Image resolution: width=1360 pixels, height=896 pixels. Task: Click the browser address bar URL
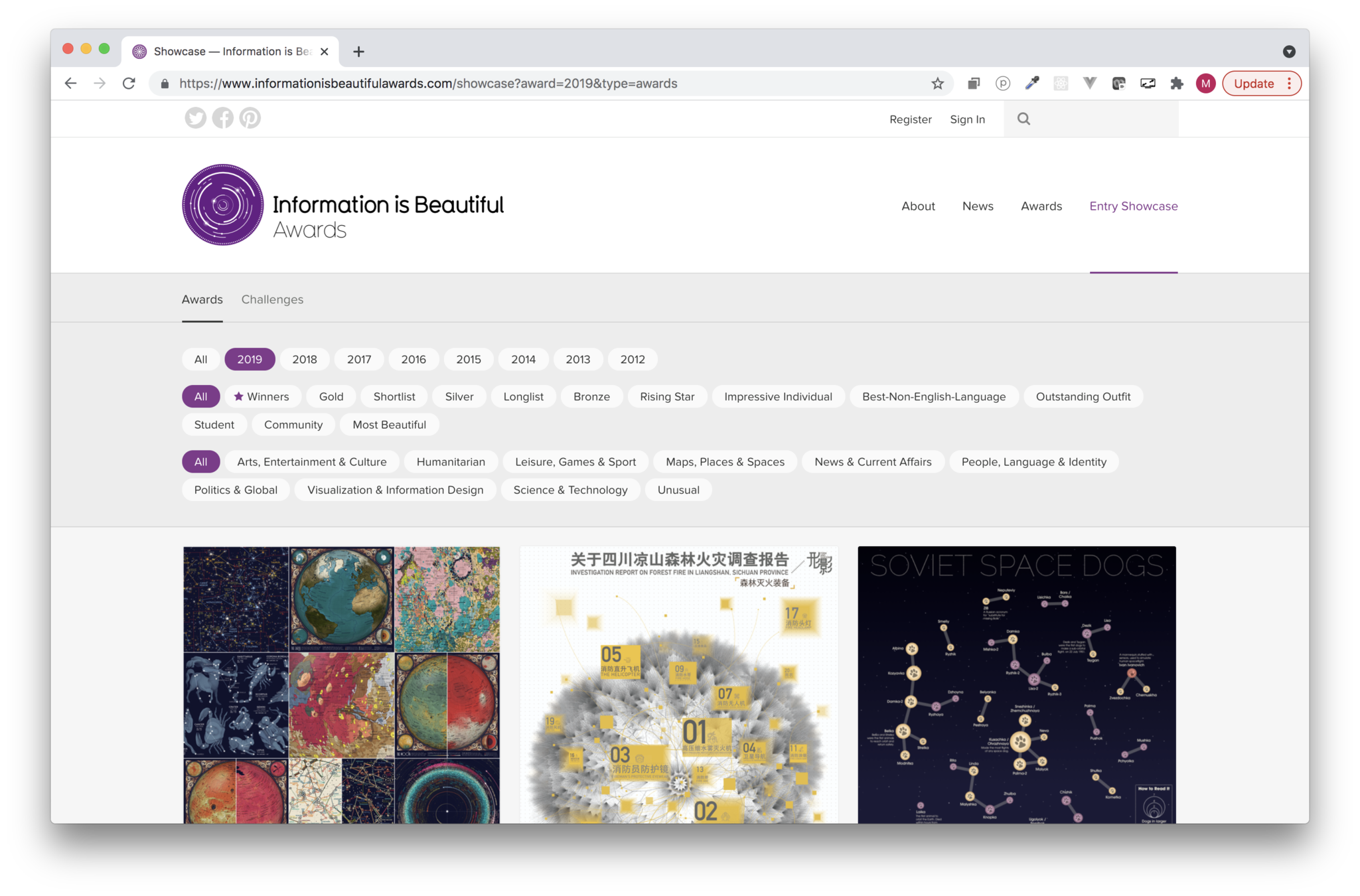428,84
